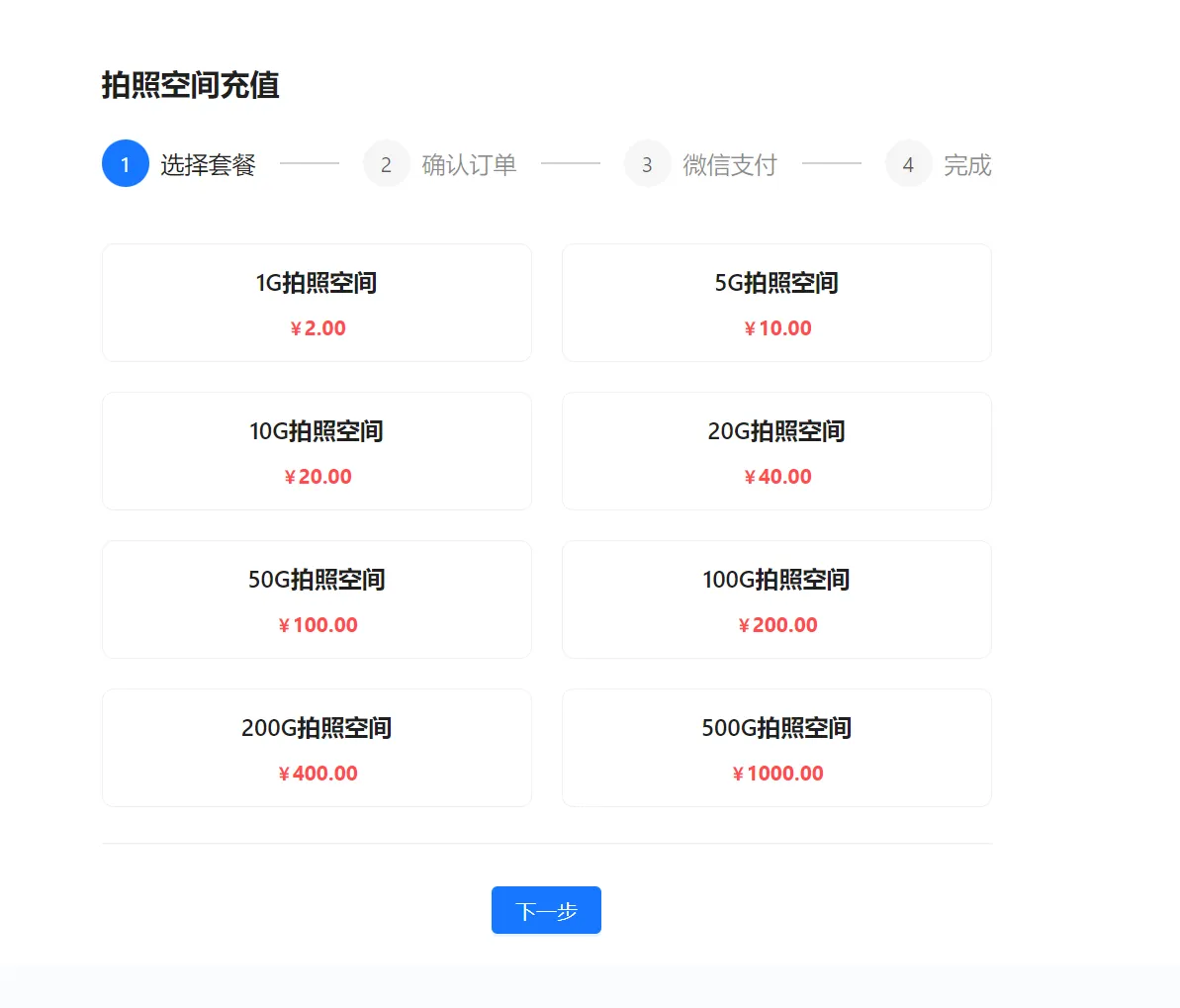Click the ¥20.00 price text
Image resolution: width=1180 pixels, height=1008 pixels.
click(318, 477)
